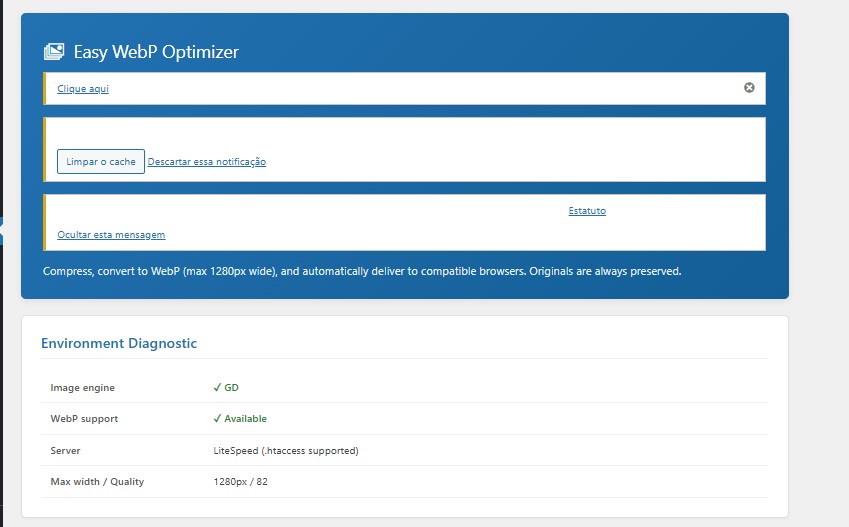Click the Easy WebP Optimizer image icon
Viewport: 849px width, 527px height.
point(54,51)
